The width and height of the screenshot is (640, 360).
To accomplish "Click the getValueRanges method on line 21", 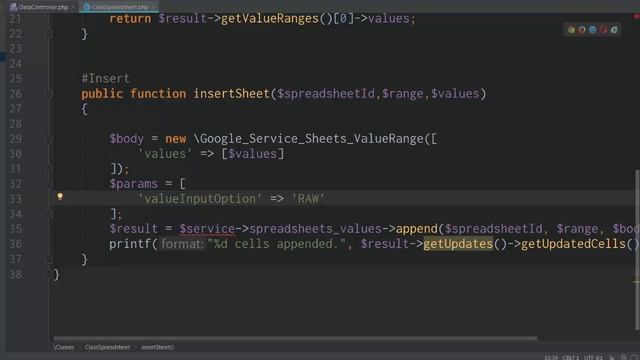I will coord(270,19).
